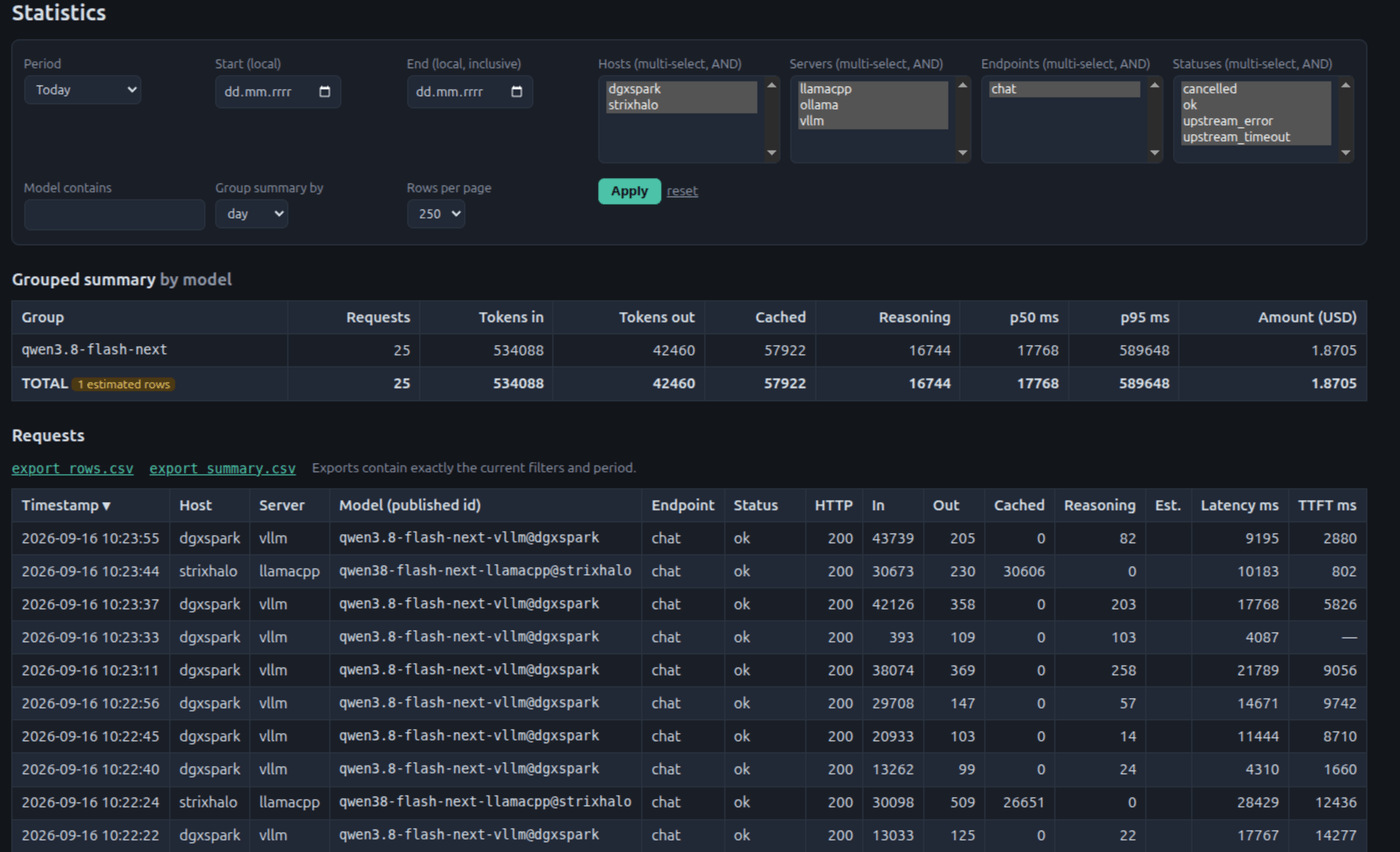This screenshot has height=852, width=1400.
Task: Click the '1 estimated rows' badge
Action: click(x=123, y=384)
